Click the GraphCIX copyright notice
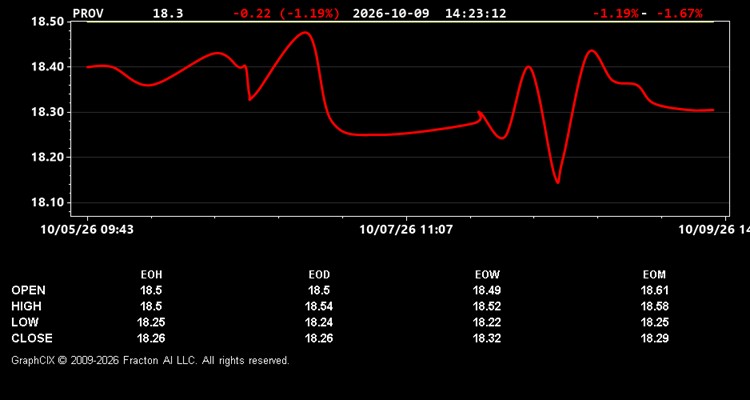 click(x=150, y=360)
